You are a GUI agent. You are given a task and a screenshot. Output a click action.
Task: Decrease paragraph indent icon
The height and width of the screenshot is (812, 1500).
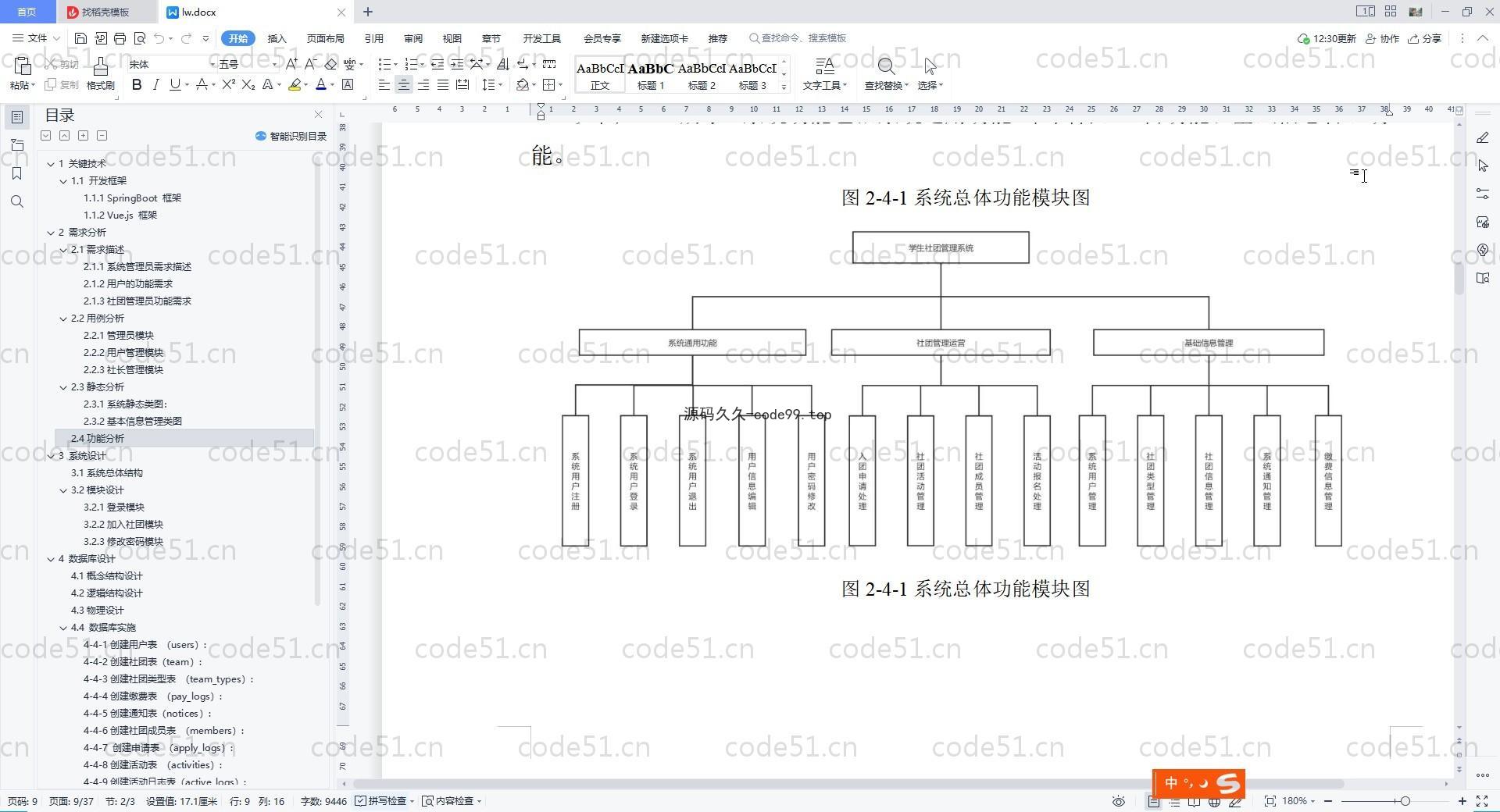(x=437, y=64)
